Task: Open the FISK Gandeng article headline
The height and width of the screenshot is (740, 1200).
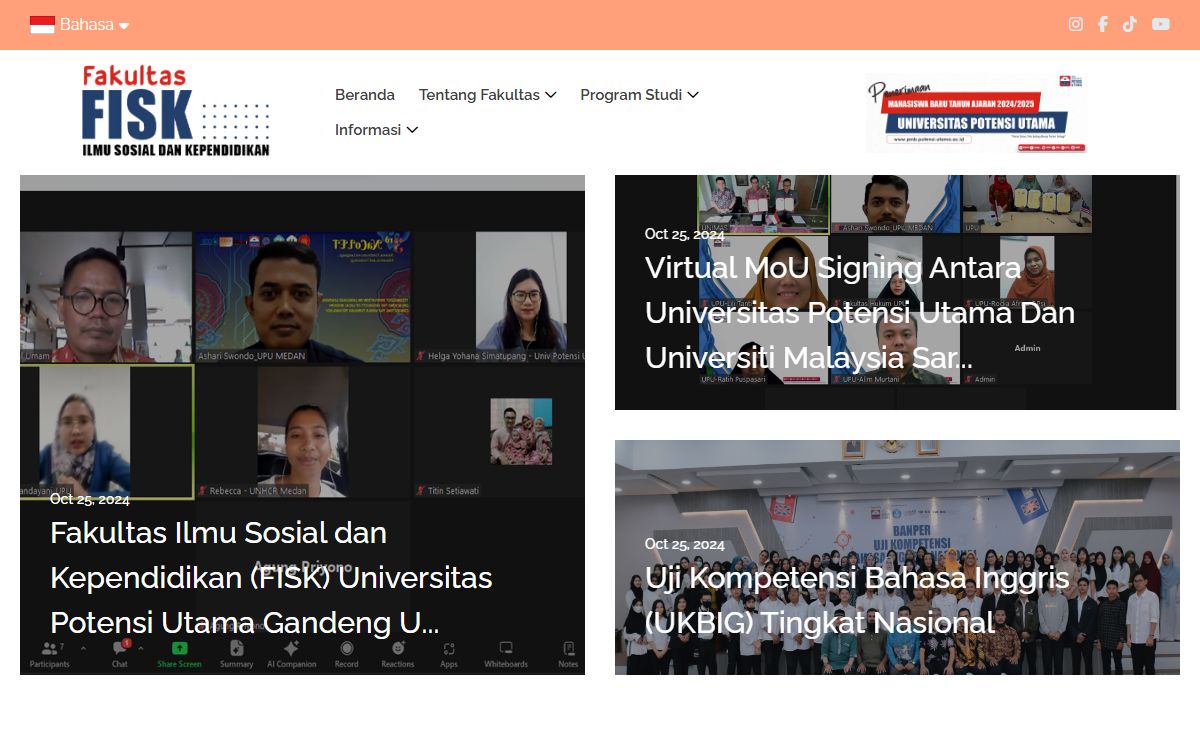Action: (x=272, y=578)
